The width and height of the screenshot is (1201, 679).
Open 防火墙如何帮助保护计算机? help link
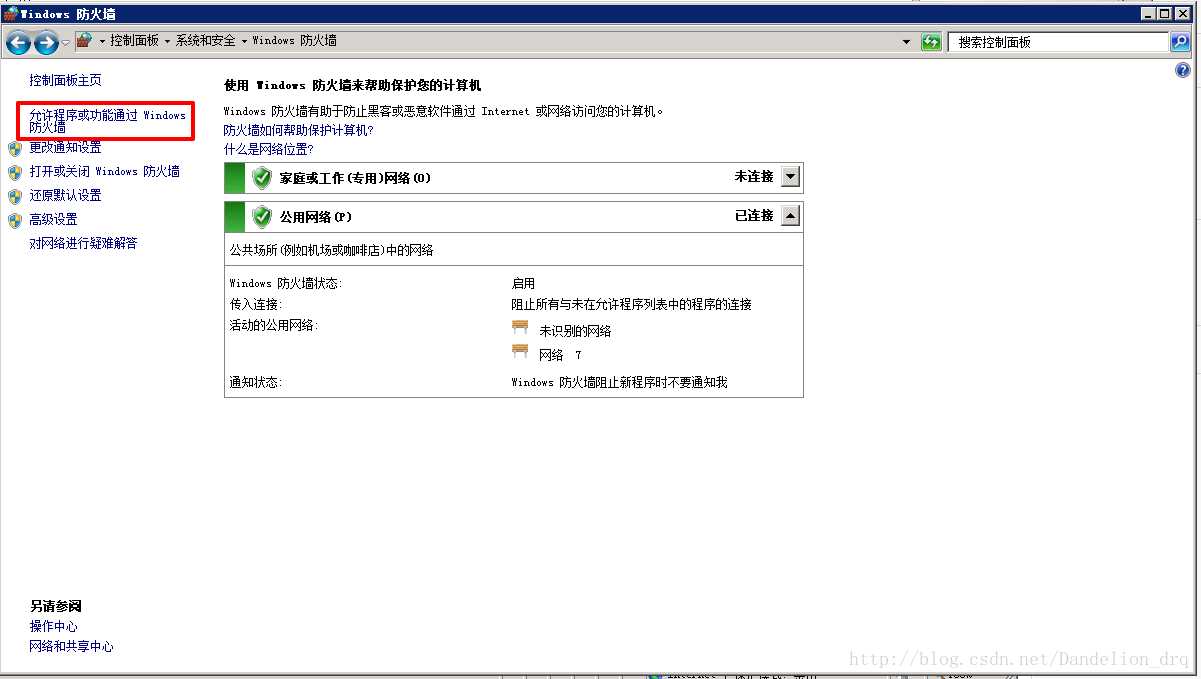298,130
